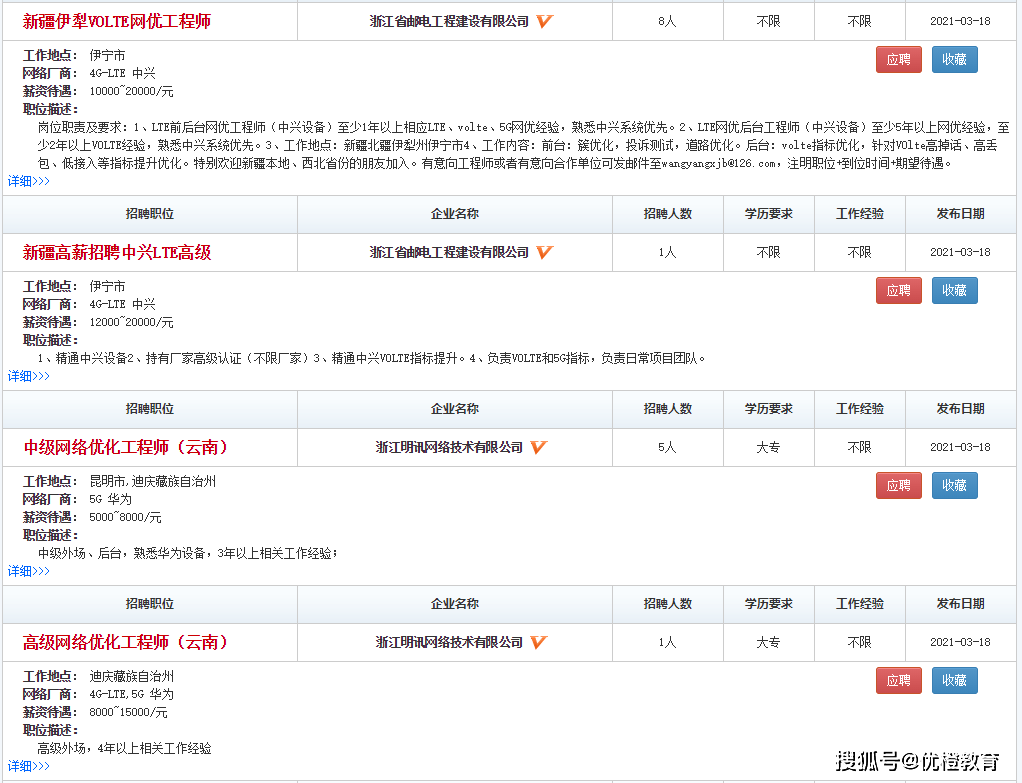Click description text 高级外场，4年以上相关工作经验
This screenshot has height=783, width=1022.
pos(124,748)
